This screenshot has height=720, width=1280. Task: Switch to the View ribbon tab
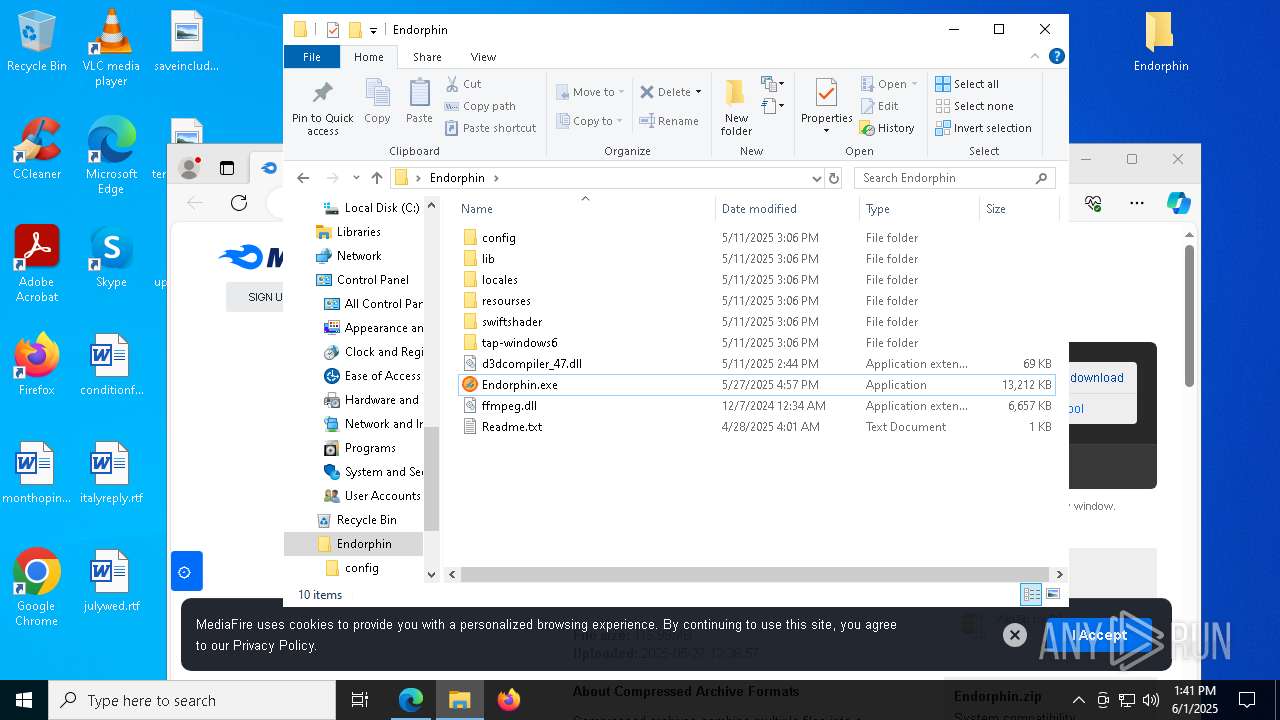[483, 57]
